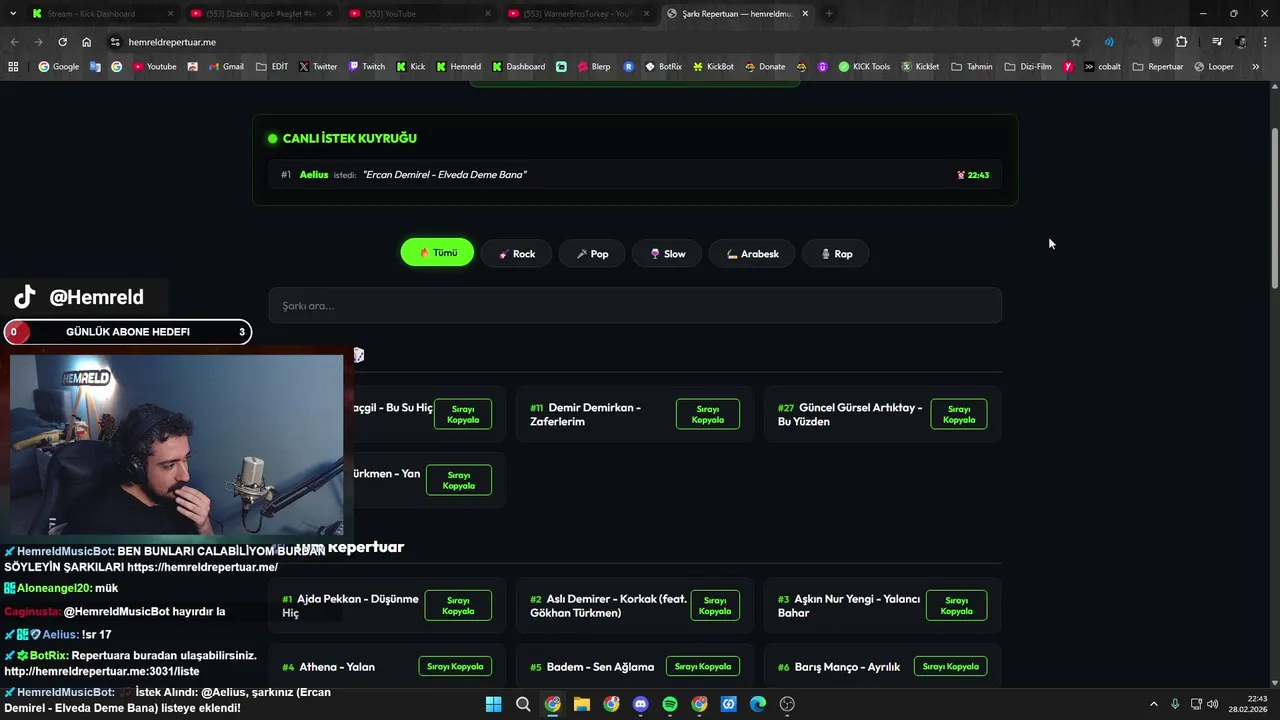Show more bookmarks overflow chevron
The height and width of the screenshot is (720, 1280).
1256,67
